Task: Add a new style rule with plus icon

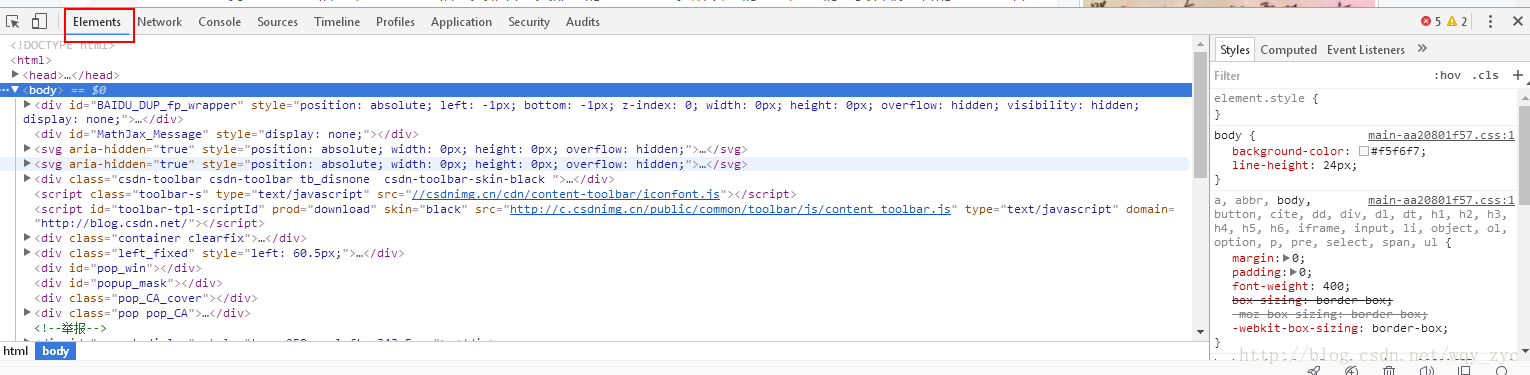Action: 1518,75
